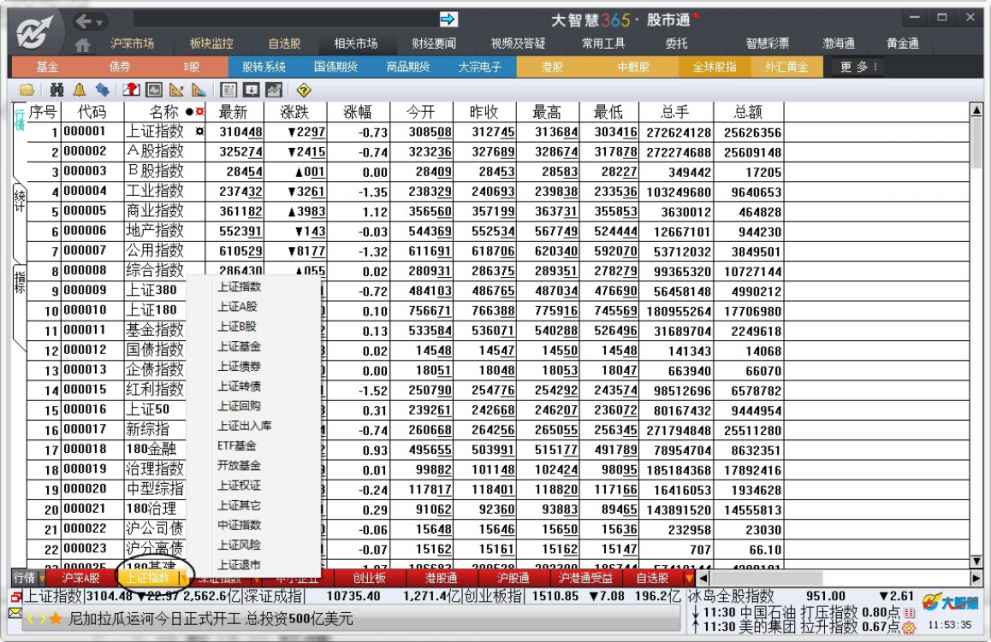Click the second ruler triangle icon with blue
Viewport: 991px width, 642px height.
[198, 90]
